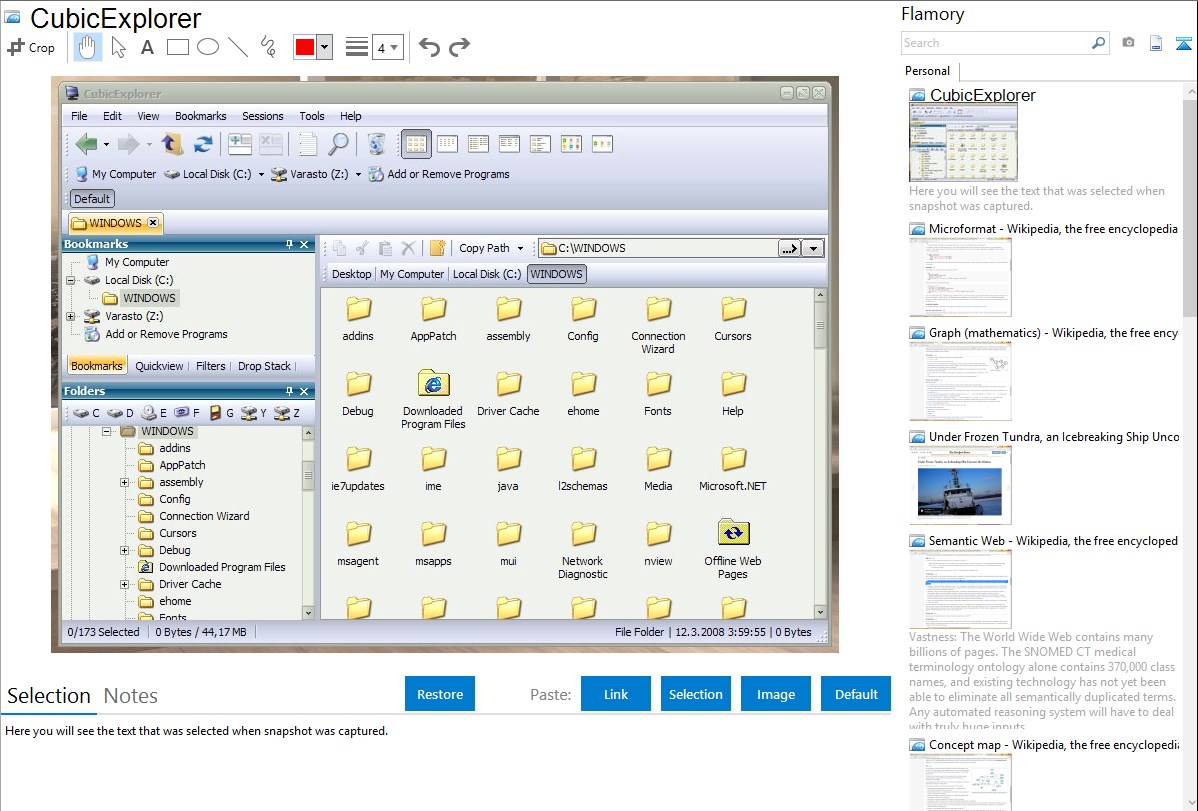The image size is (1198, 811).
Task: Open the color picker dropdown arrow
Action: point(324,47)
